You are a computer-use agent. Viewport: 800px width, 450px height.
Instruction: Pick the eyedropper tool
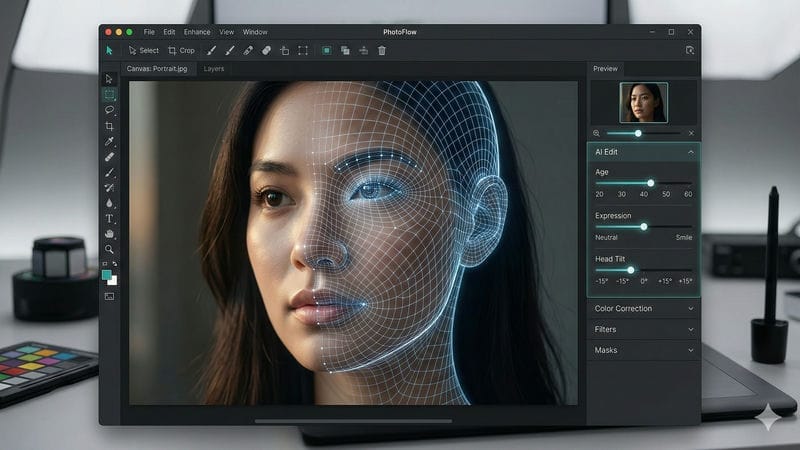[109, 141]
